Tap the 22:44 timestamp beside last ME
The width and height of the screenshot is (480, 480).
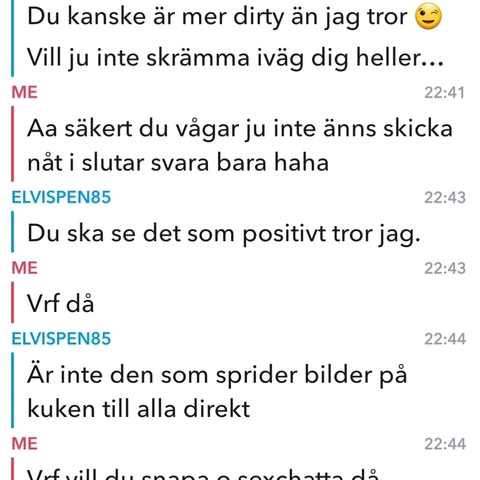445,444
